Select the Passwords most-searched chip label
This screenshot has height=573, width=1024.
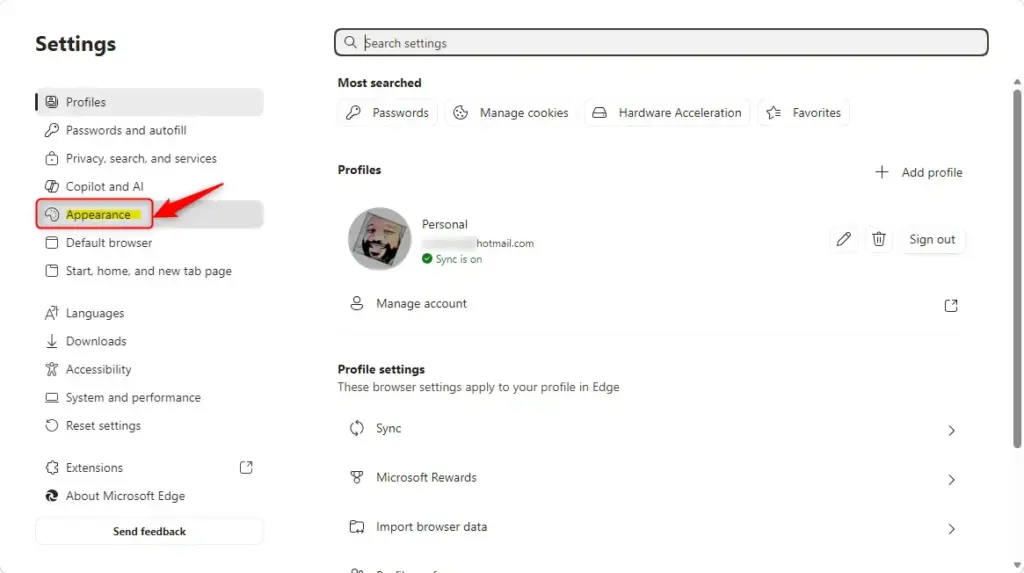tap(400, 112)
